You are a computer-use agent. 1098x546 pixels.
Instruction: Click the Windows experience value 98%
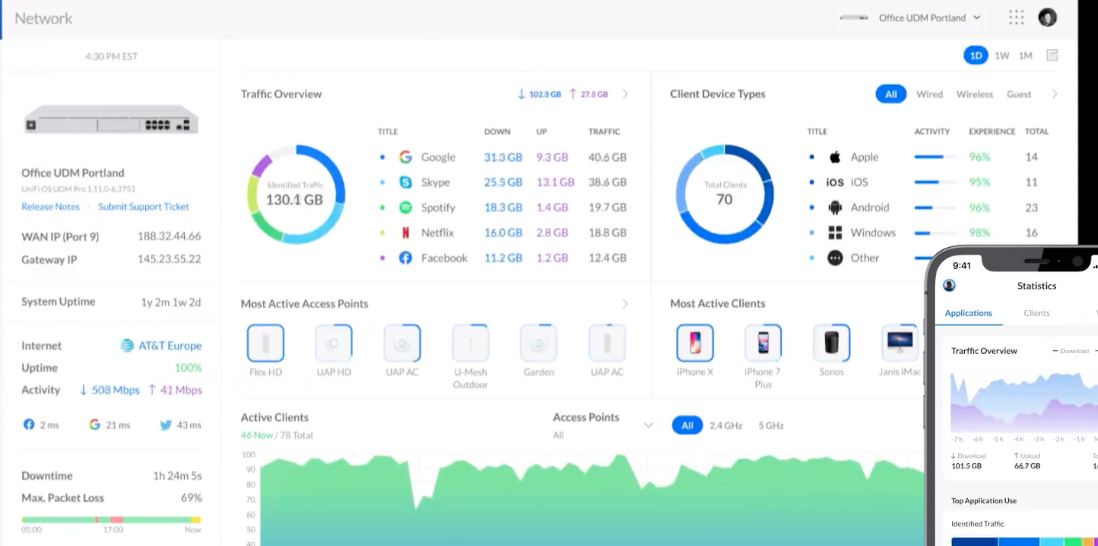980,233
